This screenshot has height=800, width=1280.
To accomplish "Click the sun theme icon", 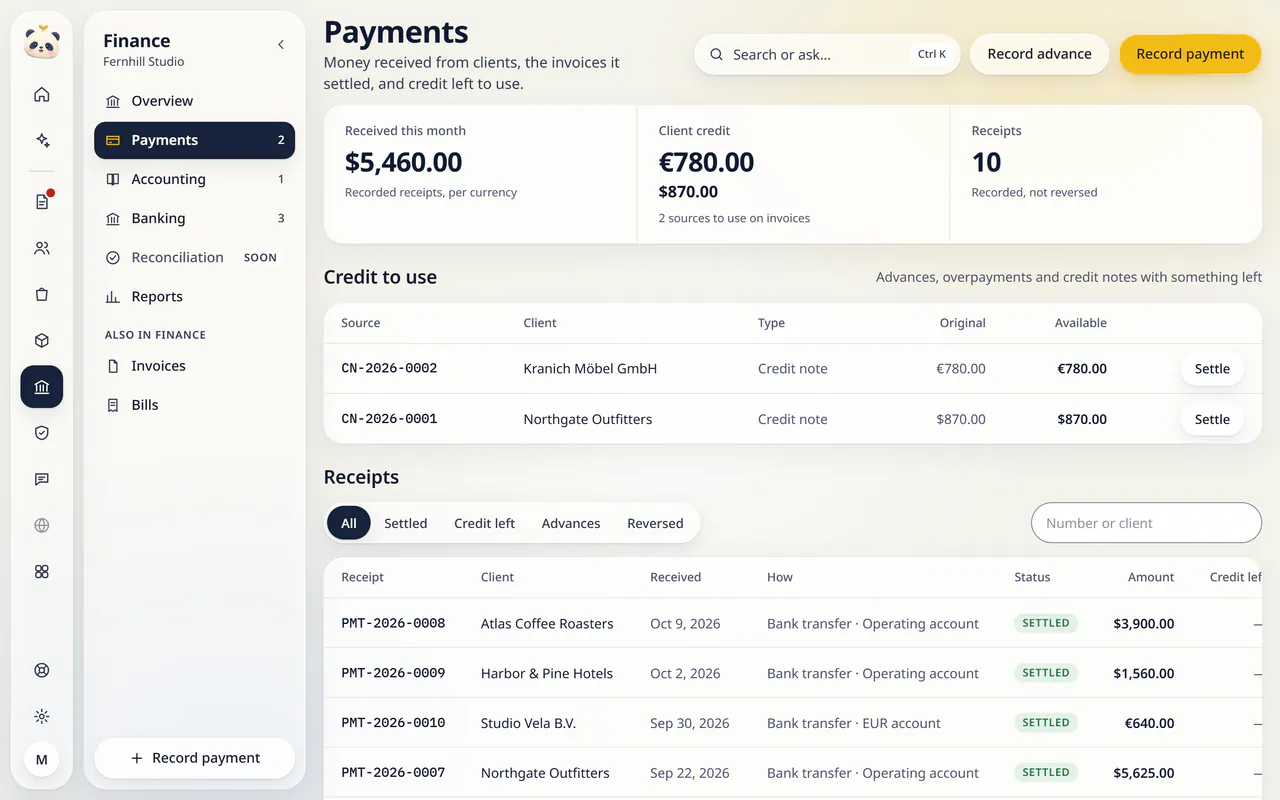I will [42, 716].
